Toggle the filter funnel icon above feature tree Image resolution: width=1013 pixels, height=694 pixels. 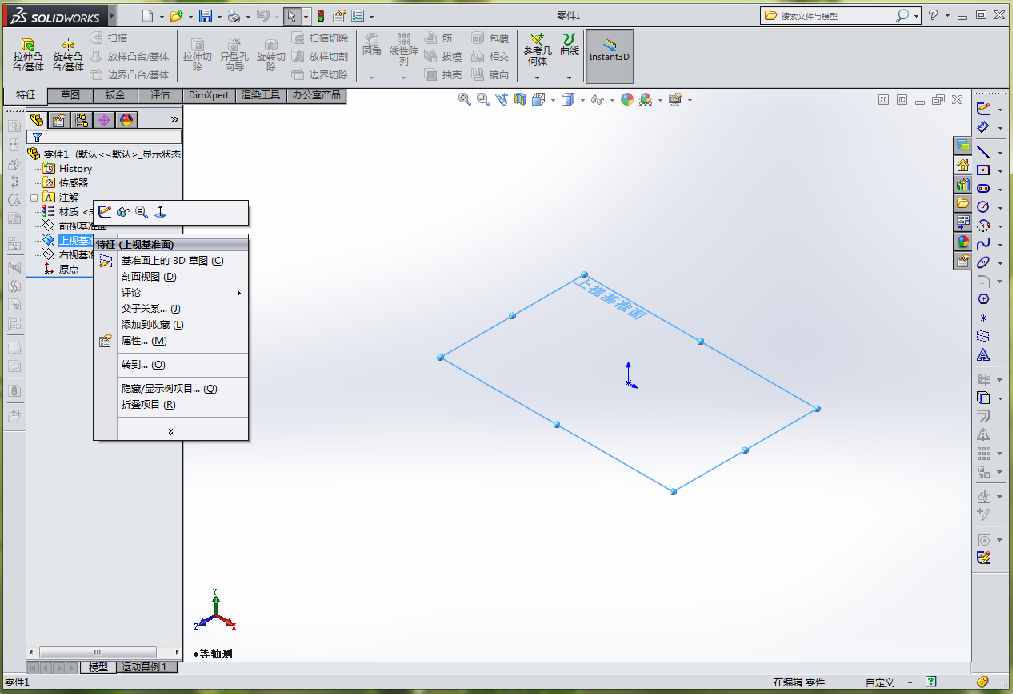37,137
